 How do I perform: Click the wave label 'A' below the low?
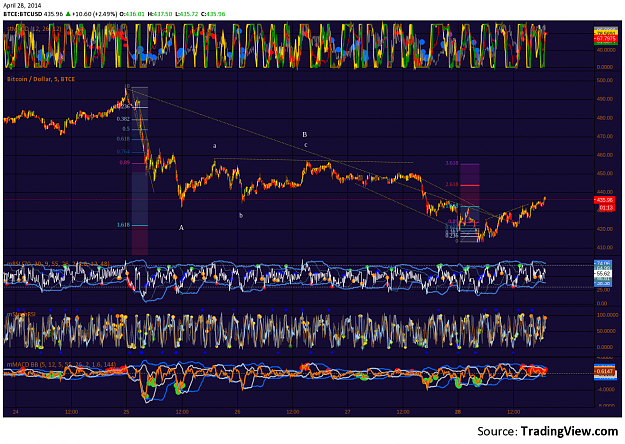(x=181, y=228)
